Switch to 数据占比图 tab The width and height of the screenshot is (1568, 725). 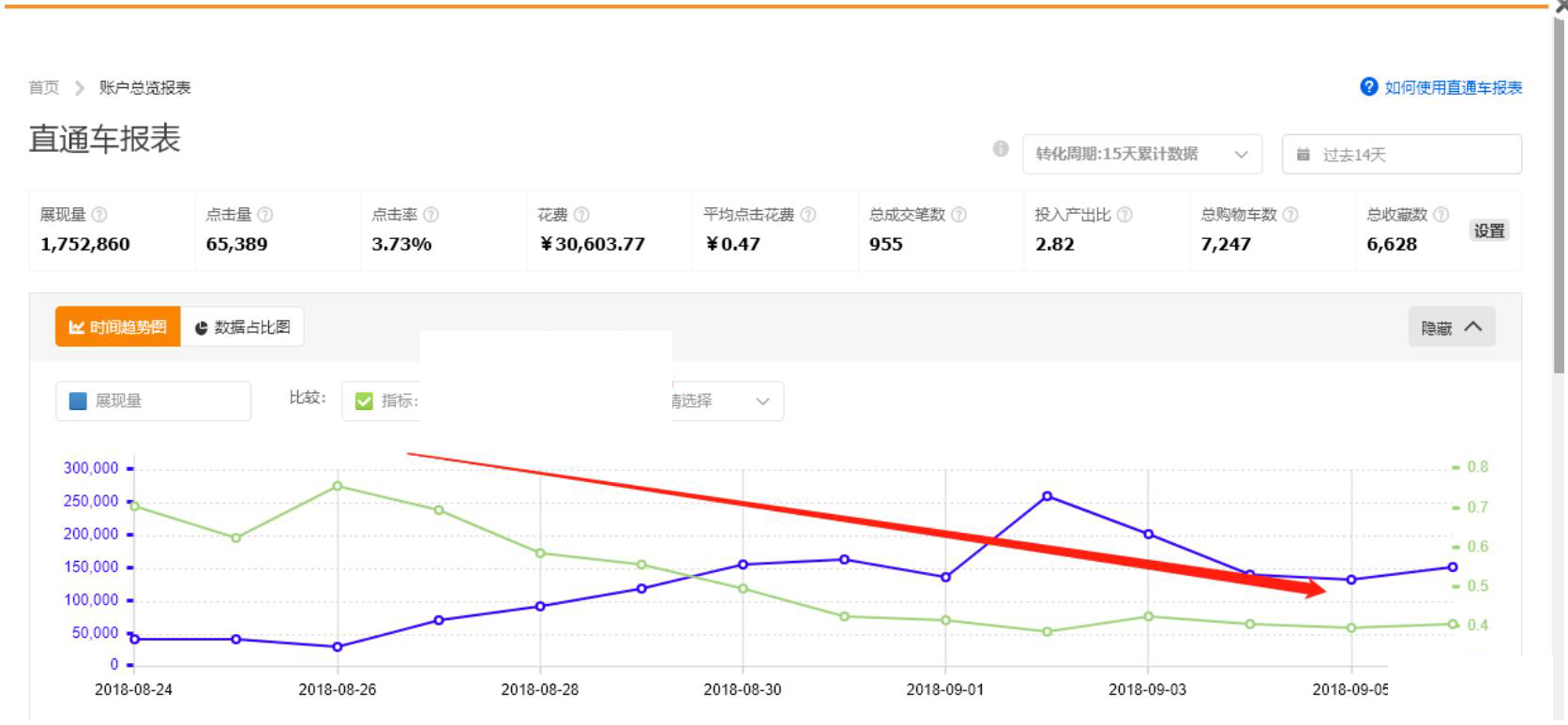click(x=243, y=327)
